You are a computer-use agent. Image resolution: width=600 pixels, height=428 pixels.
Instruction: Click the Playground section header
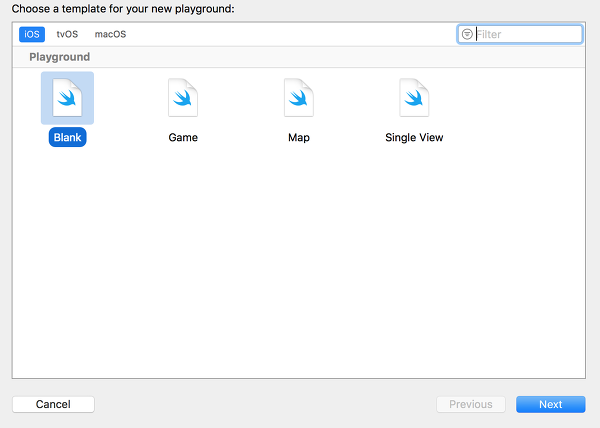coord(60,57)
